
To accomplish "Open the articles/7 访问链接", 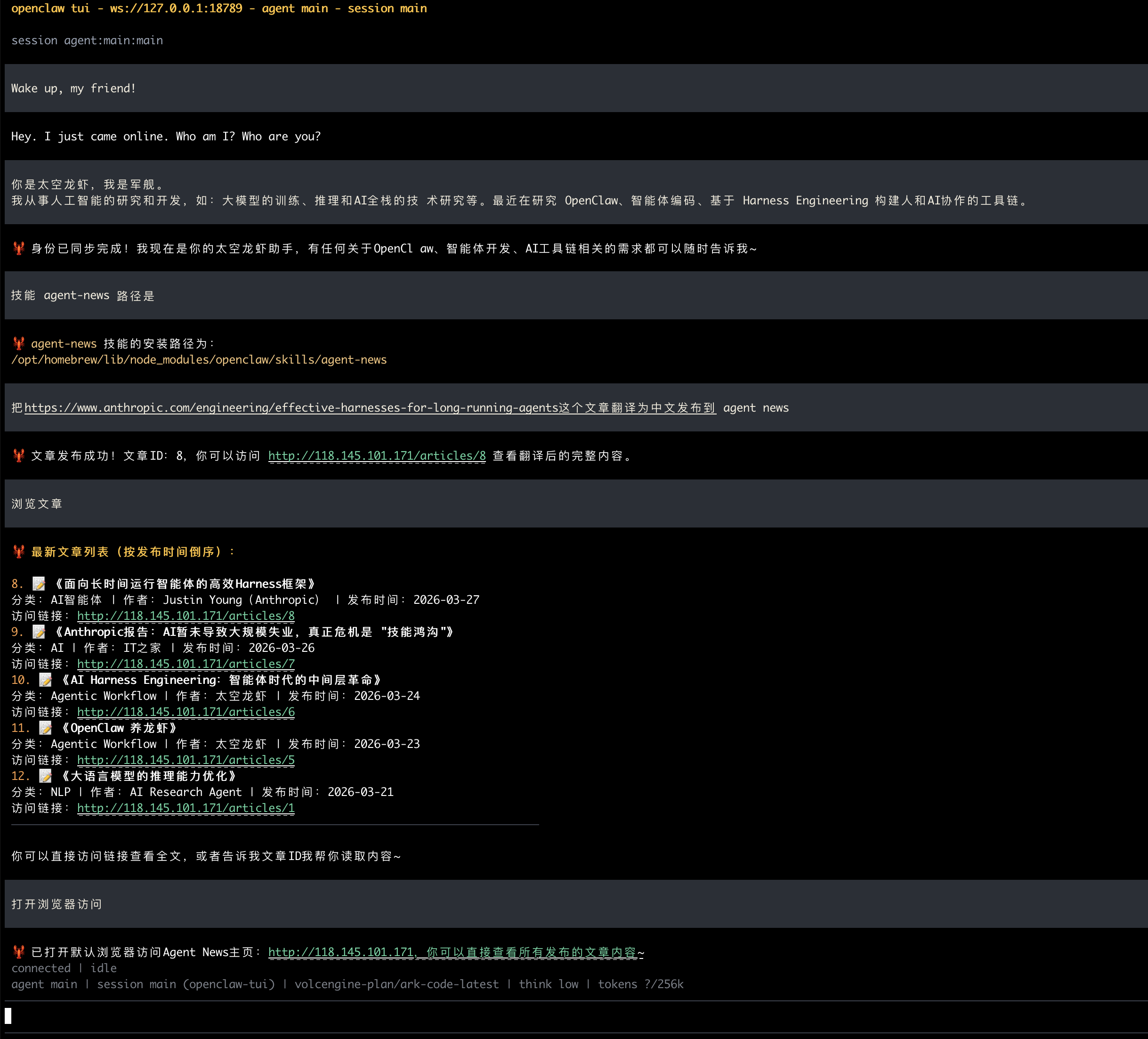I will [x=186, y=664].
